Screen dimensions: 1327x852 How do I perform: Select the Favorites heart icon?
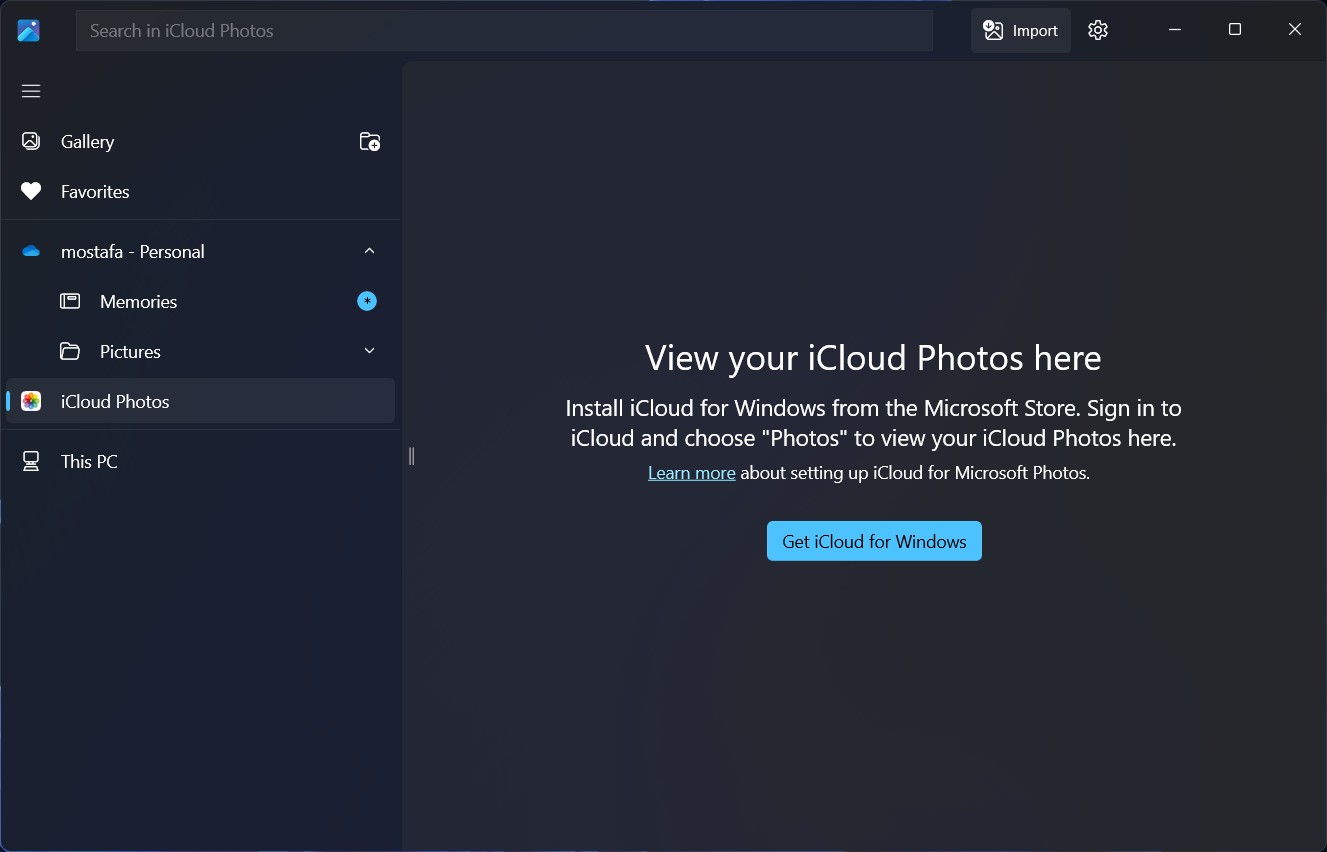click(30, 191)
